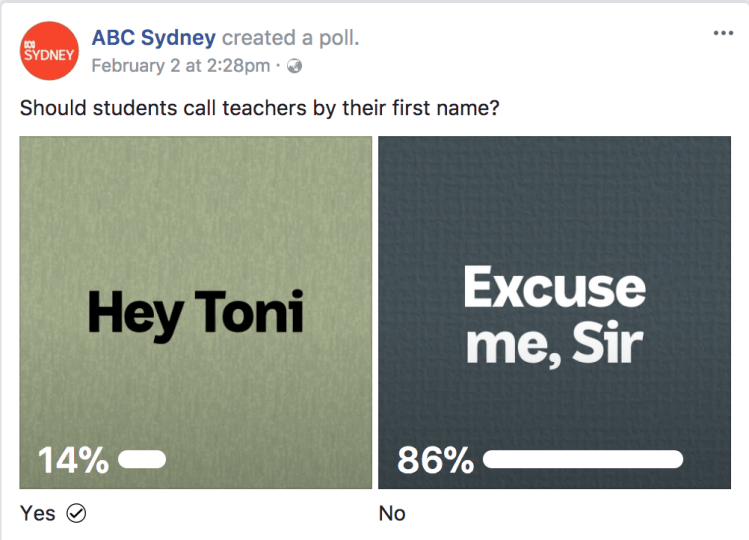This screenshot has width=749, height=540.
Task: Click the word "SYDNEY" in the red logo
Action: point(49,56)
